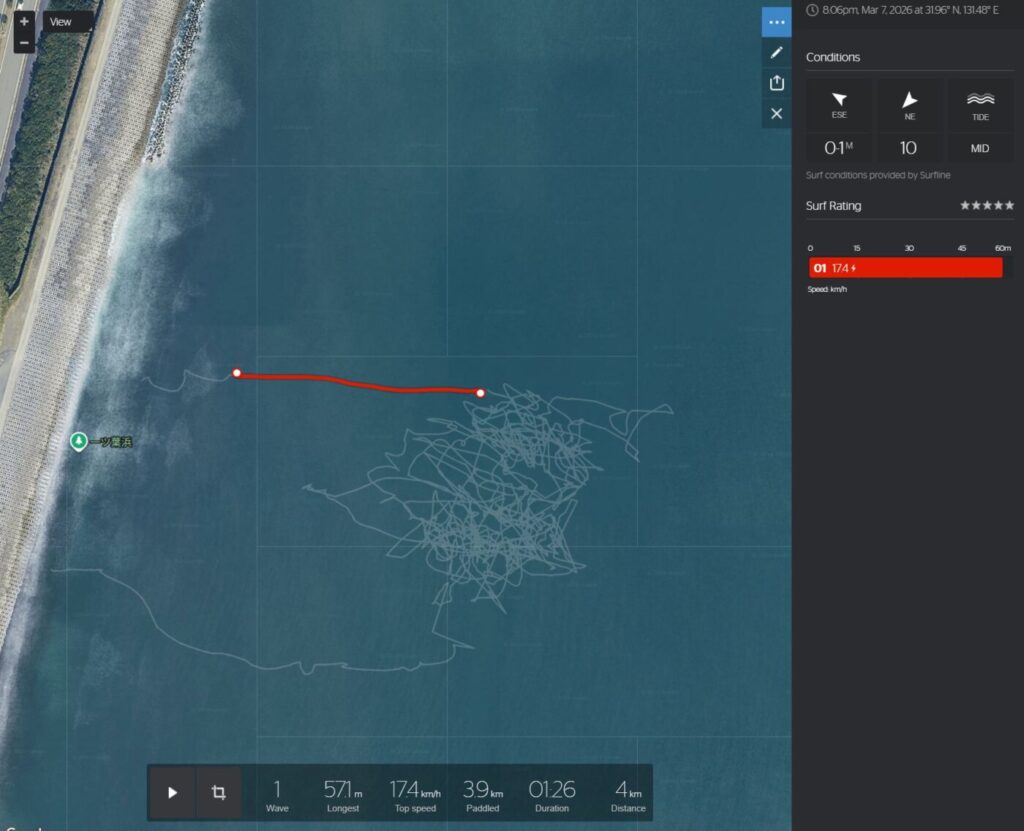Click the pencil edit session icon

point(776,52)
